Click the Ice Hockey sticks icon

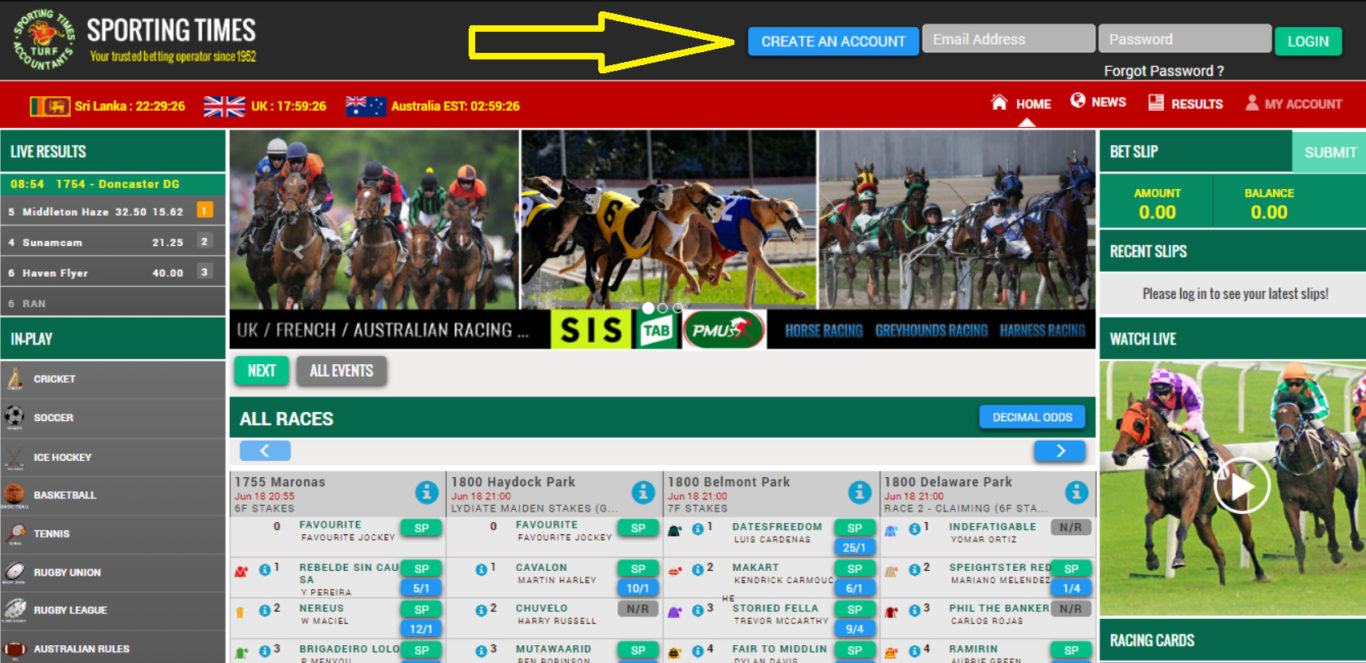[14, 457]
